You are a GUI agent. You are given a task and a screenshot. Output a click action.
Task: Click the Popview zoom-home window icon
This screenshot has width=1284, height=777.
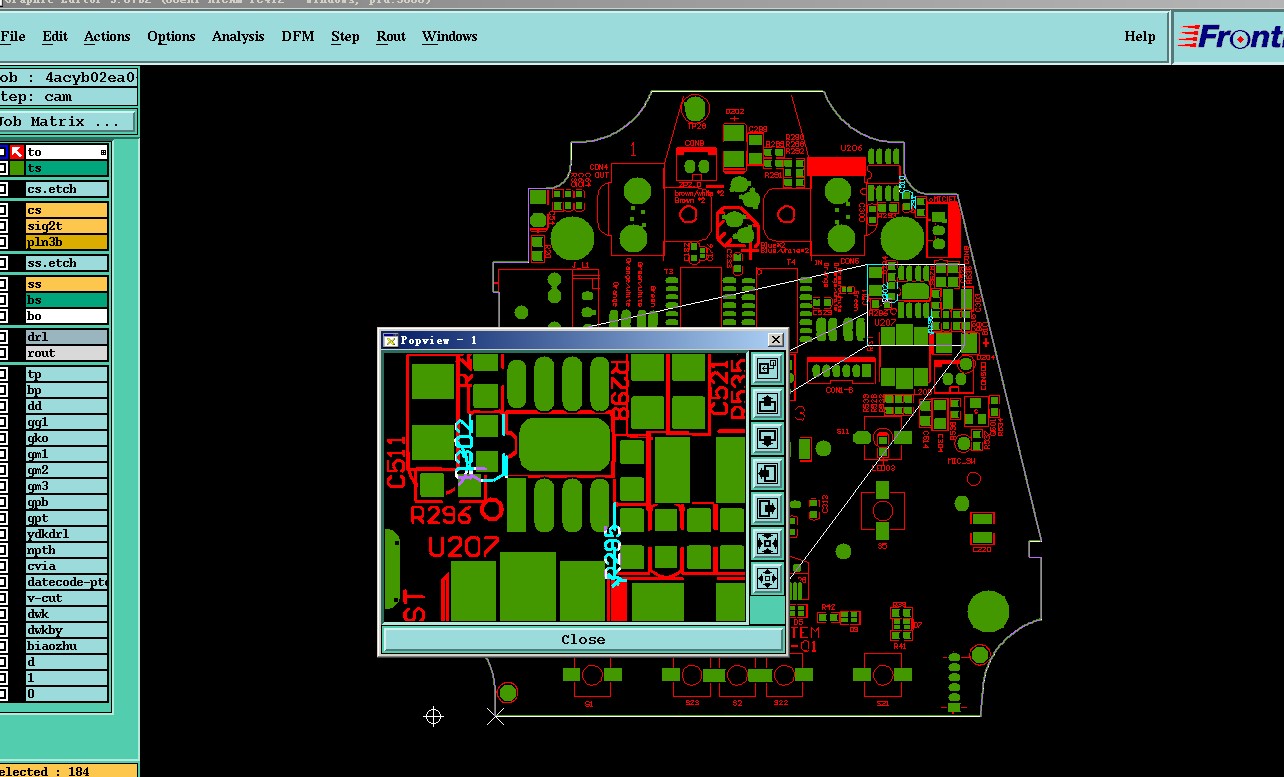point(767,368)
